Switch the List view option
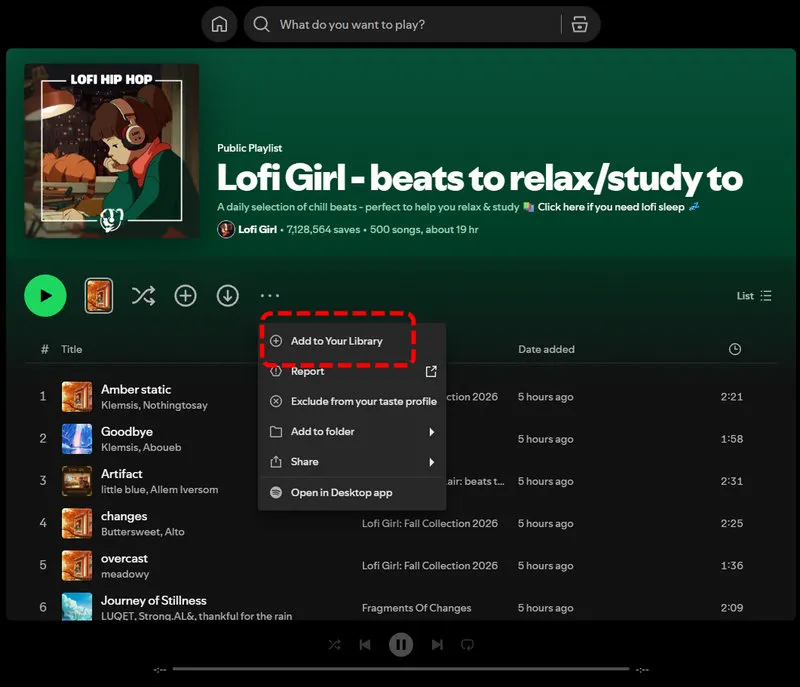This screenshot has width=800, height=687. coord(754,296)
